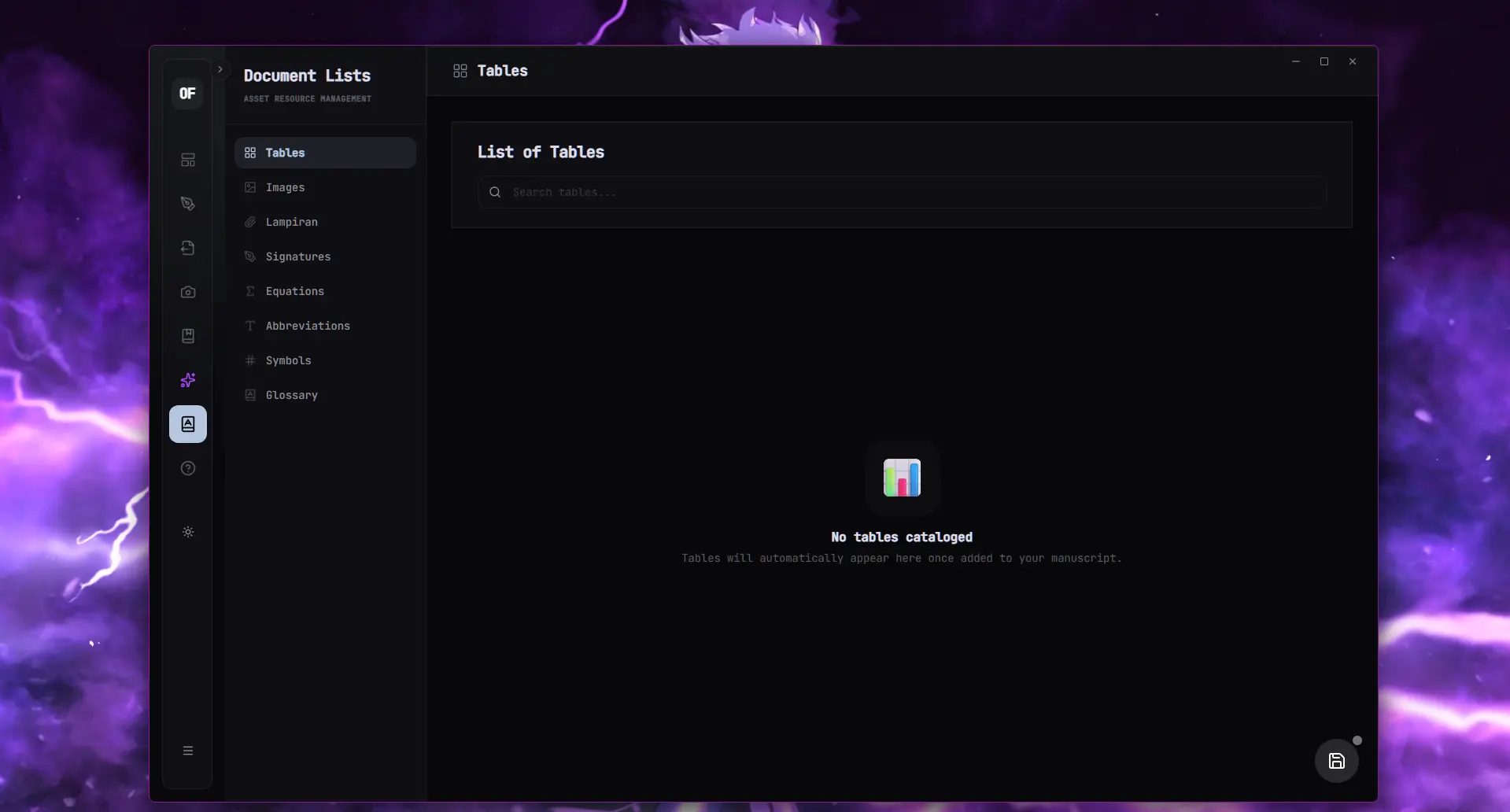Click the OF logo button
This screenshot has height=812, width=1510.
187,94
